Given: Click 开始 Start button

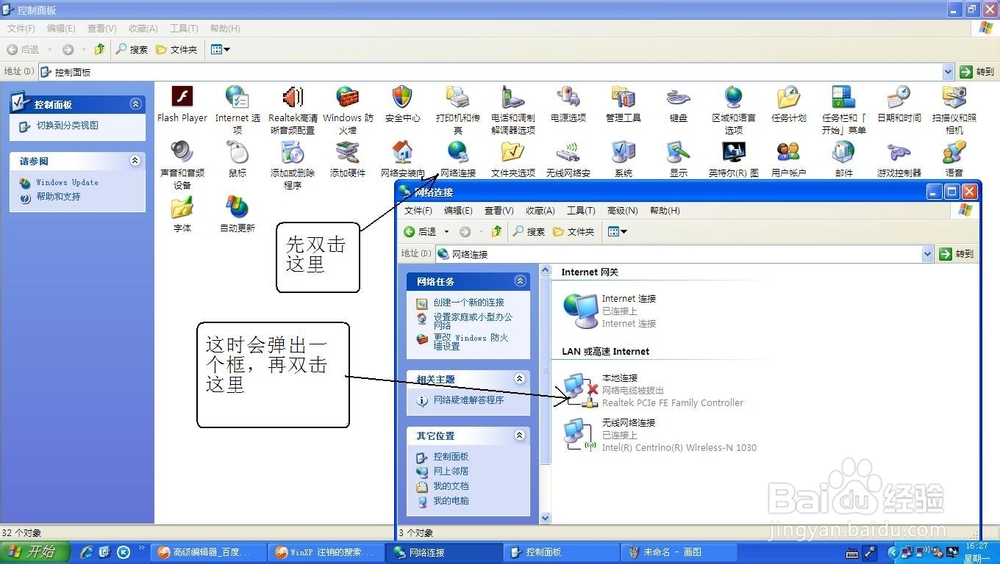Looking at the screenshot, I should (32, 552).
